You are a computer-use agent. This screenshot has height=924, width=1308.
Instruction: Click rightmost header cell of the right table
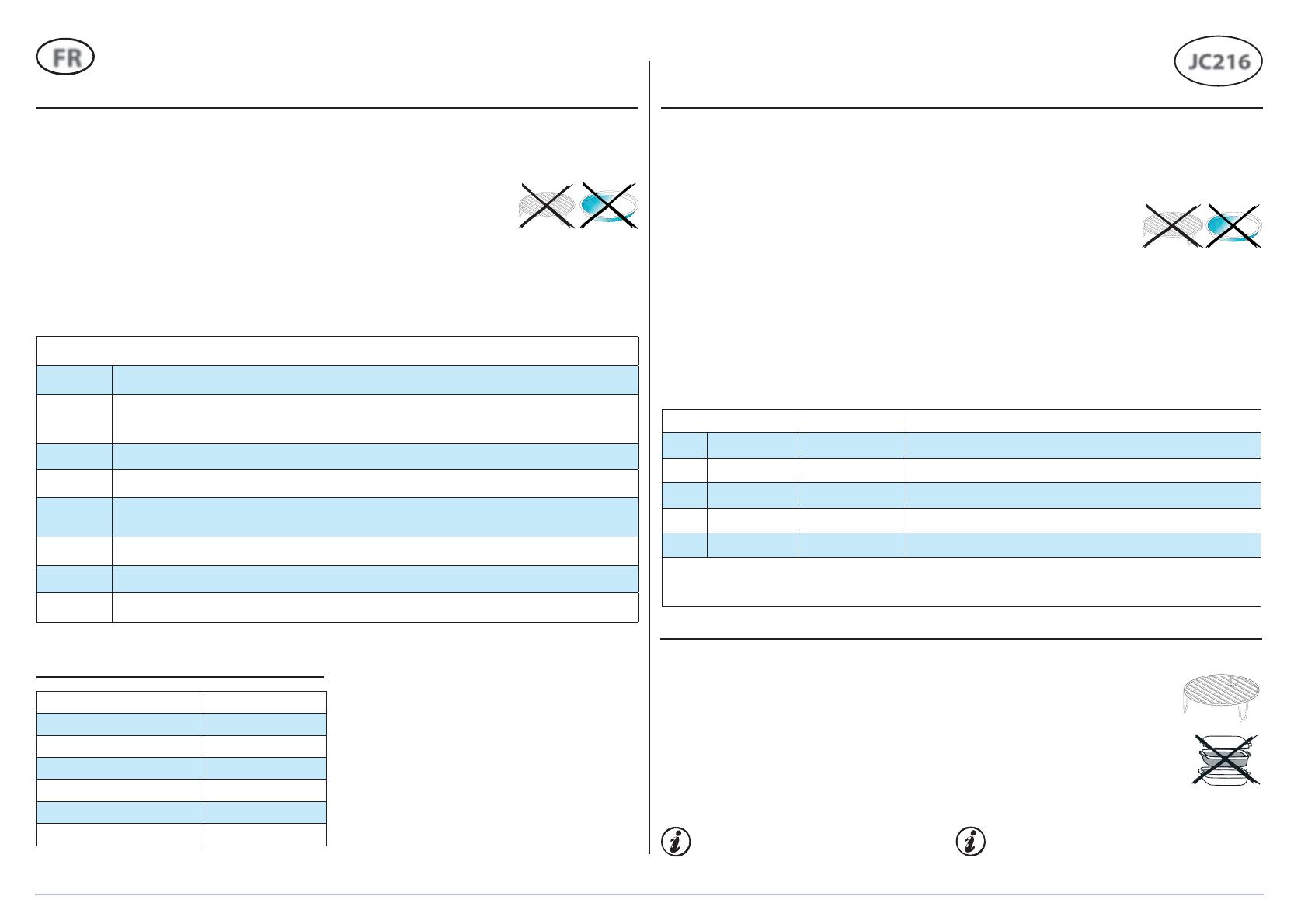point(1083,421)
